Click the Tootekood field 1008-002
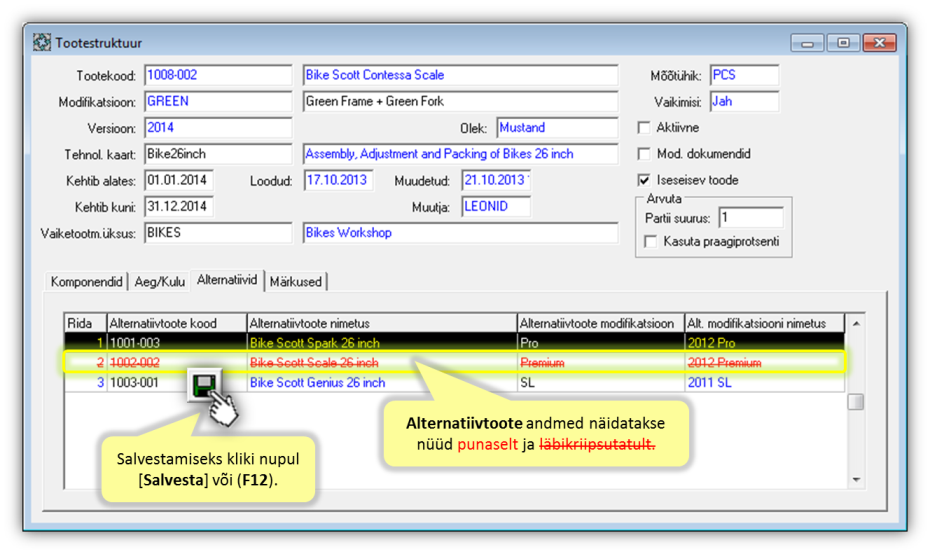The height and width of the screenshot is (554, 930). [x=218, y=75]
